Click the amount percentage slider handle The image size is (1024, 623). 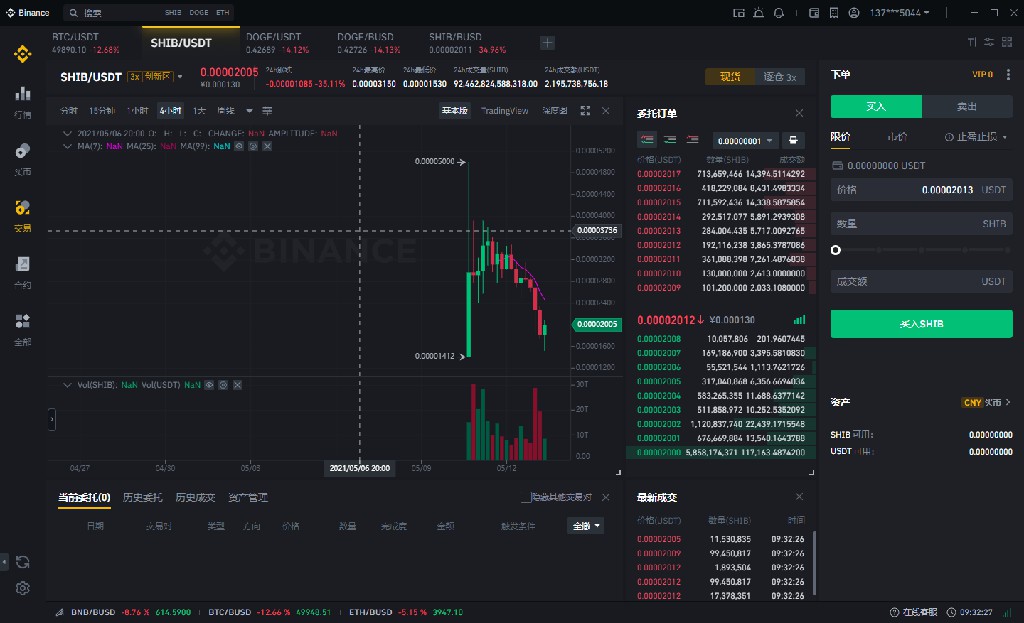[x=836, y=250]
